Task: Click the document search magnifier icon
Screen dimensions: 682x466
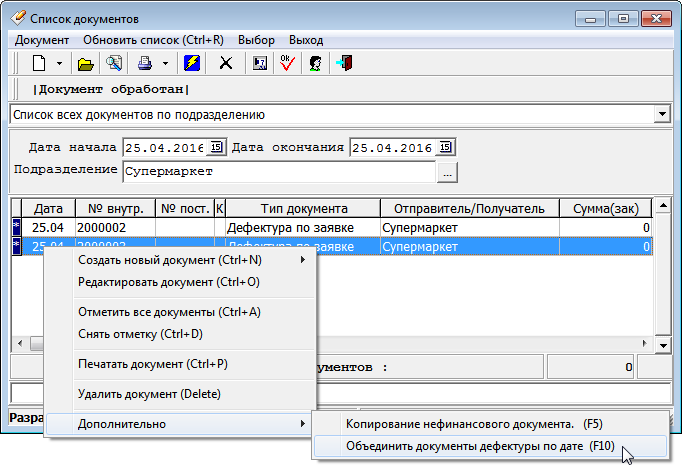Action: 114,64
